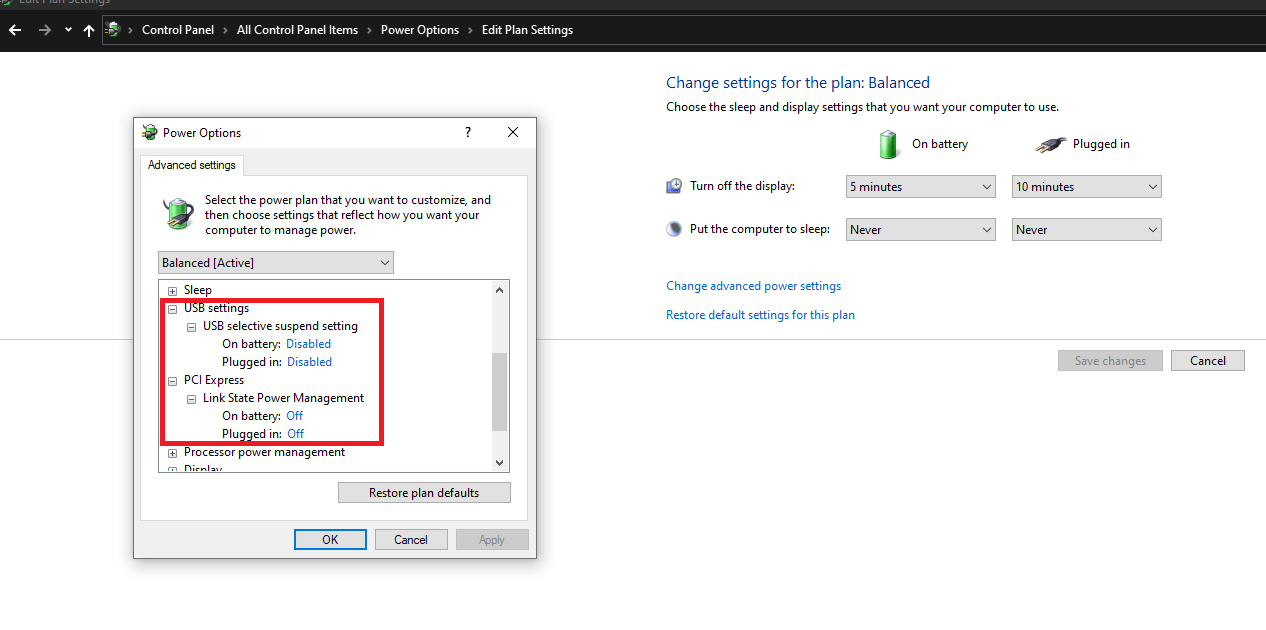Open sleep Plugged in dropdown Never
The width and height of the screenshot is (1266, 630).
tap(1087, 230)
